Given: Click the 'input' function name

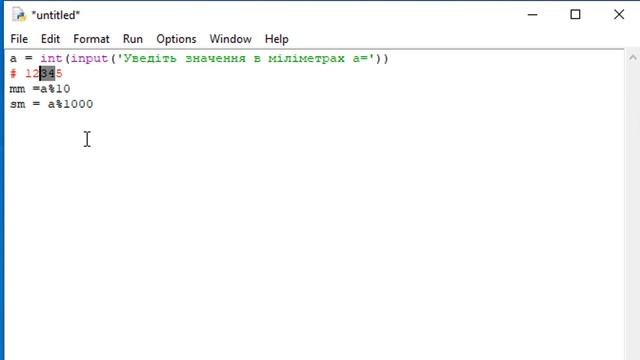Looking at the screenshot, I should click(x=89, y=58).
